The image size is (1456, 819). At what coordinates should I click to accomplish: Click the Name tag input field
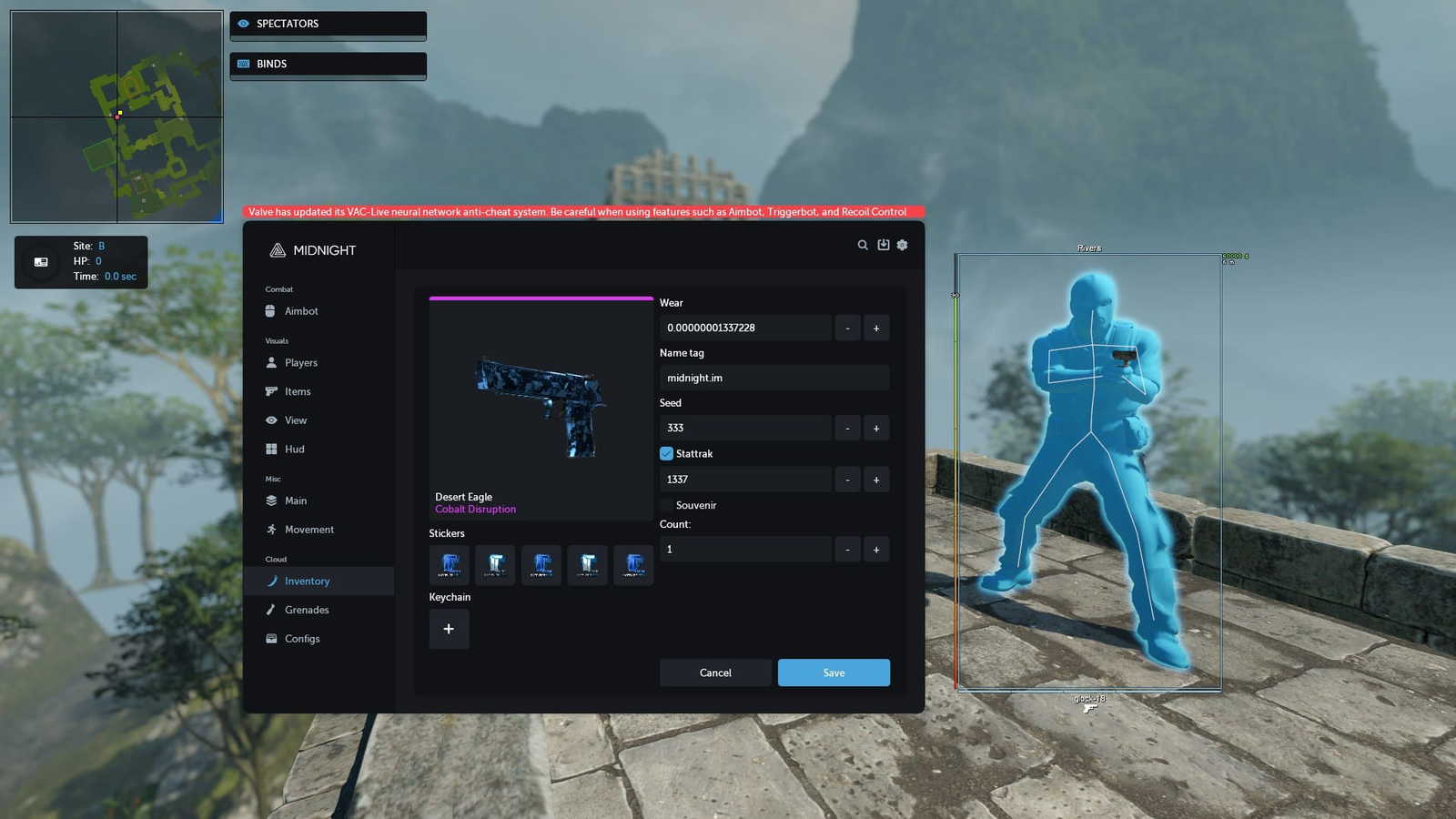tap(774, 378)
